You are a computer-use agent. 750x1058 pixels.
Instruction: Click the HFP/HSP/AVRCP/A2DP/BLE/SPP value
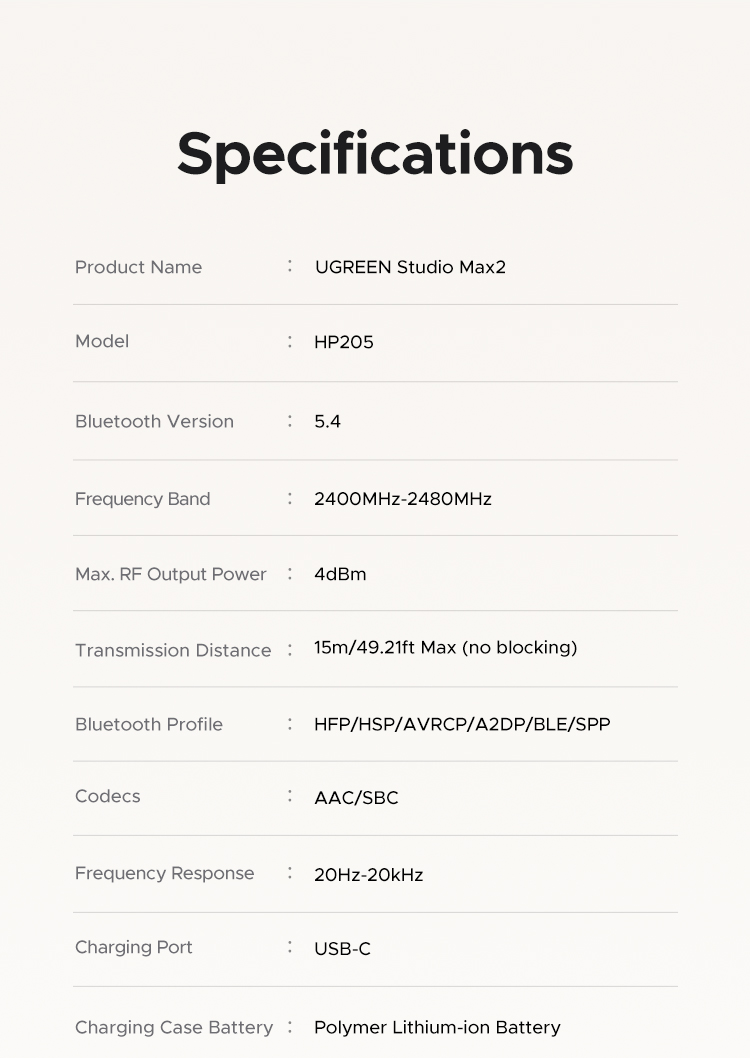tap(461, 724)
